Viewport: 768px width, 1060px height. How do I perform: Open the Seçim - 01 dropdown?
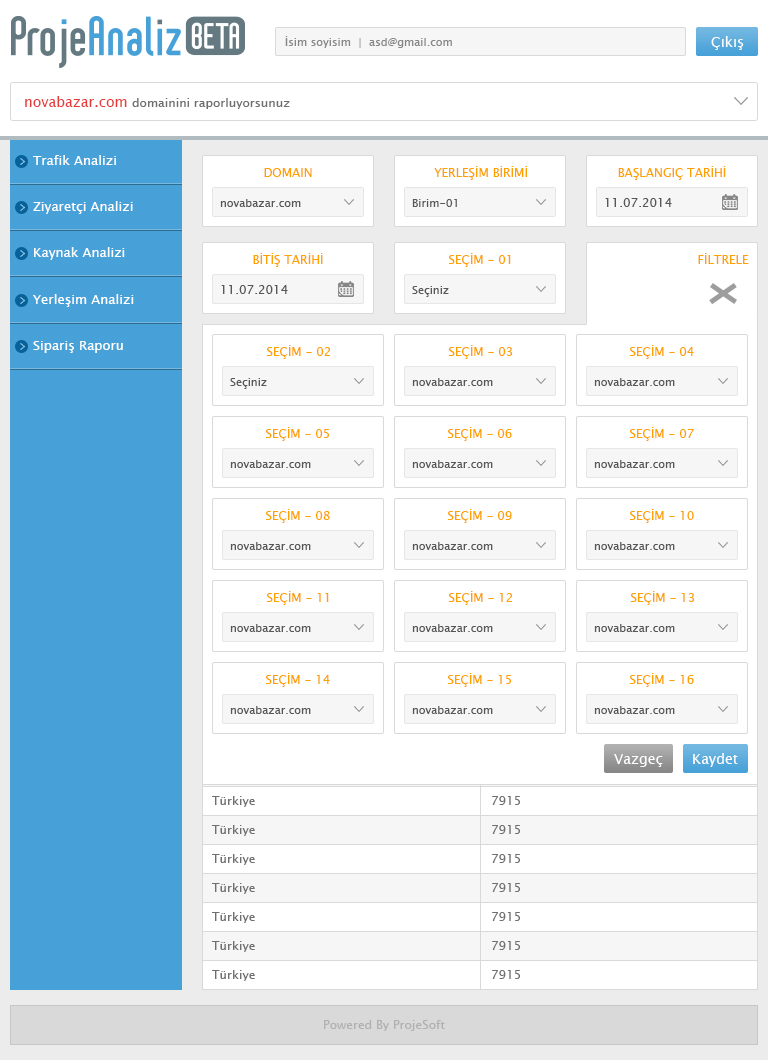480,290
